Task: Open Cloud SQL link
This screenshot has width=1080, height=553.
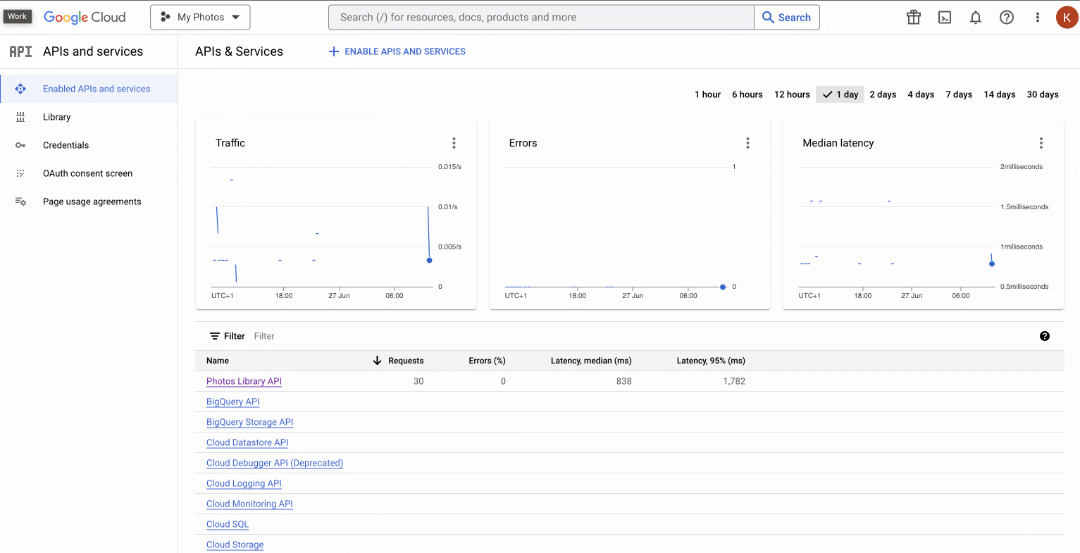Action: [x=227, y=524]
